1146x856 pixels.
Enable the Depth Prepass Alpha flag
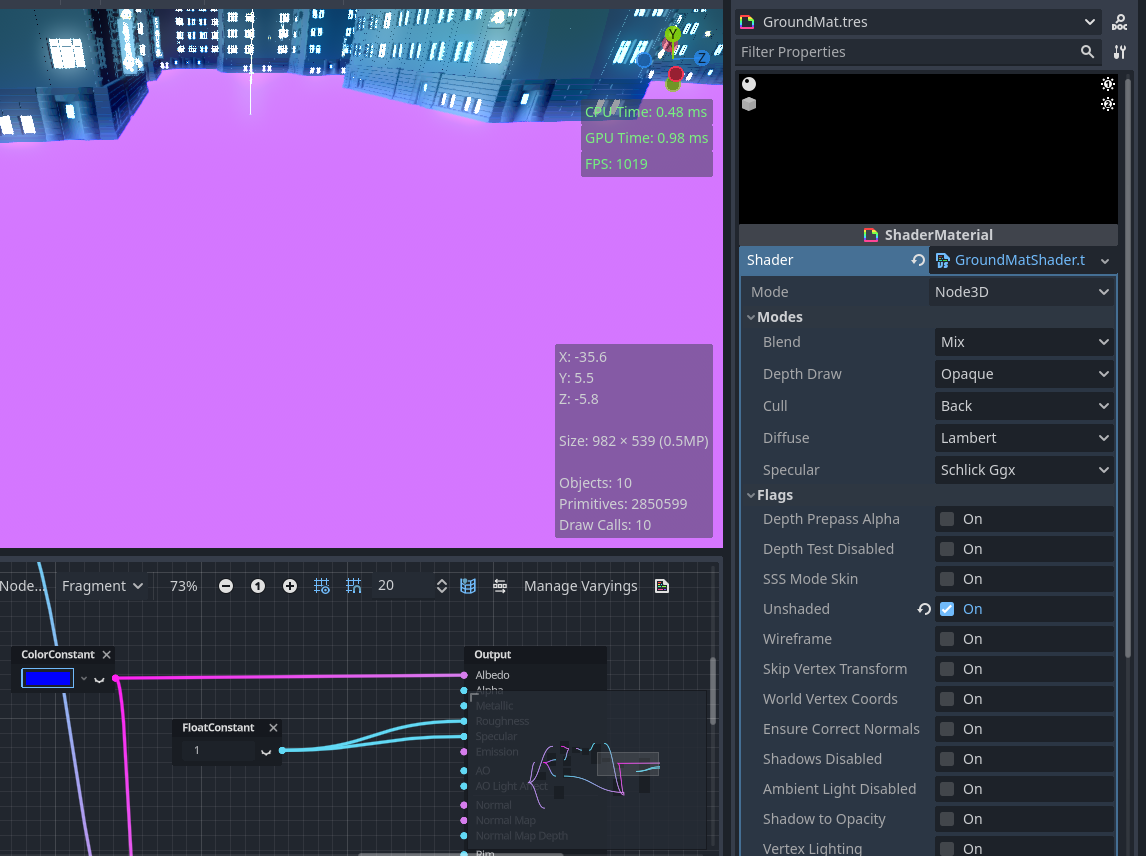tap(946, 518)
